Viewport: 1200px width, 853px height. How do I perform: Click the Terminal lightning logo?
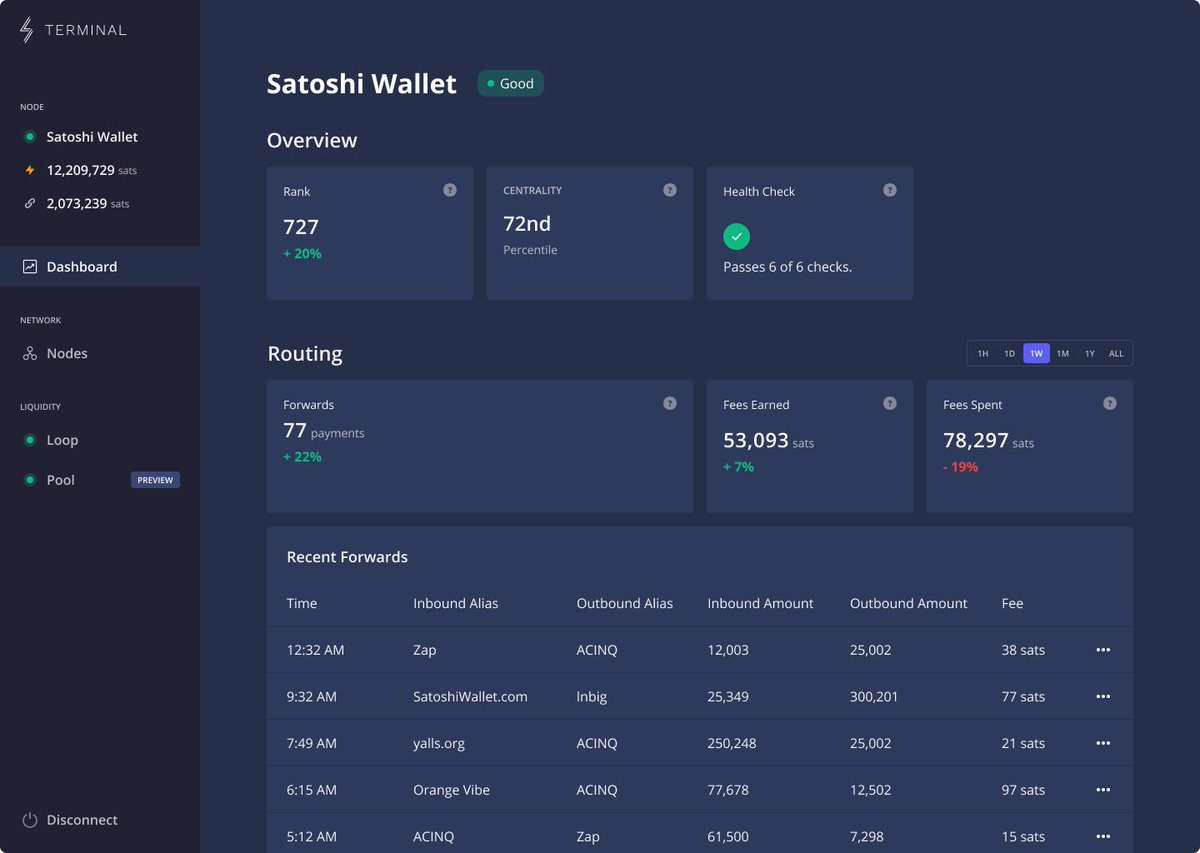(x=27, y=30)
